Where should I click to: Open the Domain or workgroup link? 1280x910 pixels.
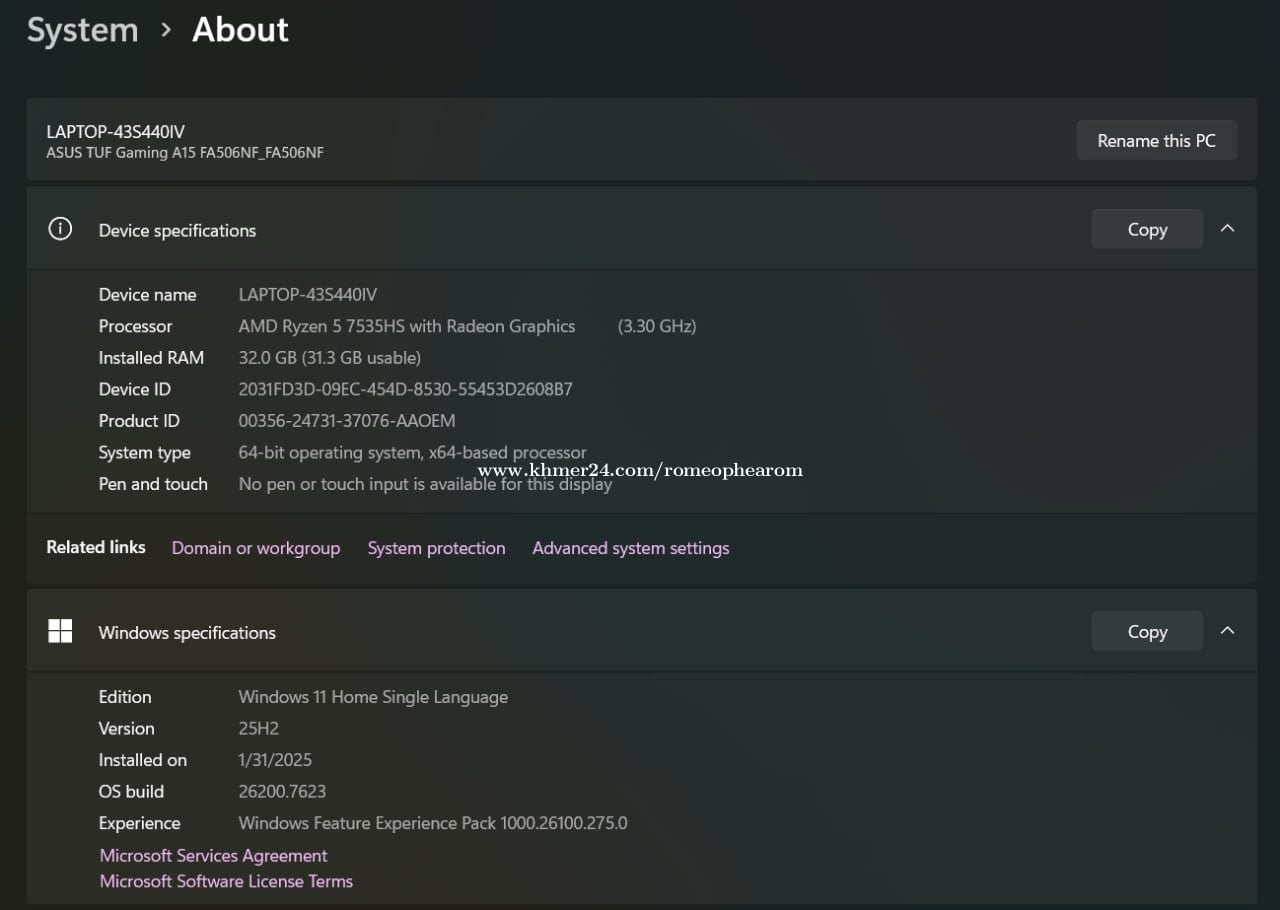(256, 548)
